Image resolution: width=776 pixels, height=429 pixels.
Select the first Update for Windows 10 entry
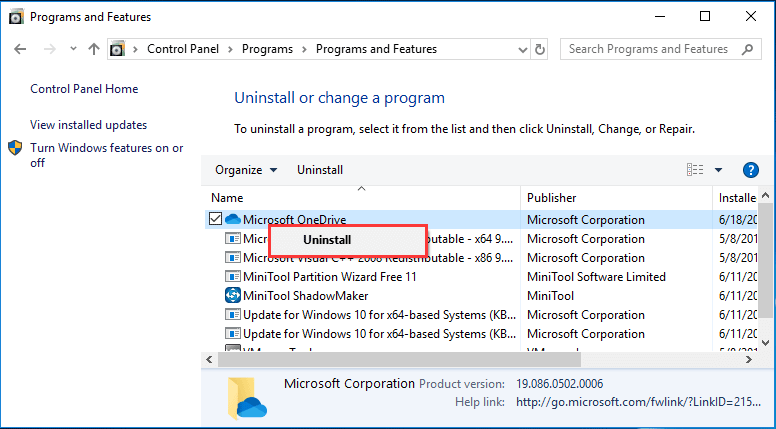(379, 315)
